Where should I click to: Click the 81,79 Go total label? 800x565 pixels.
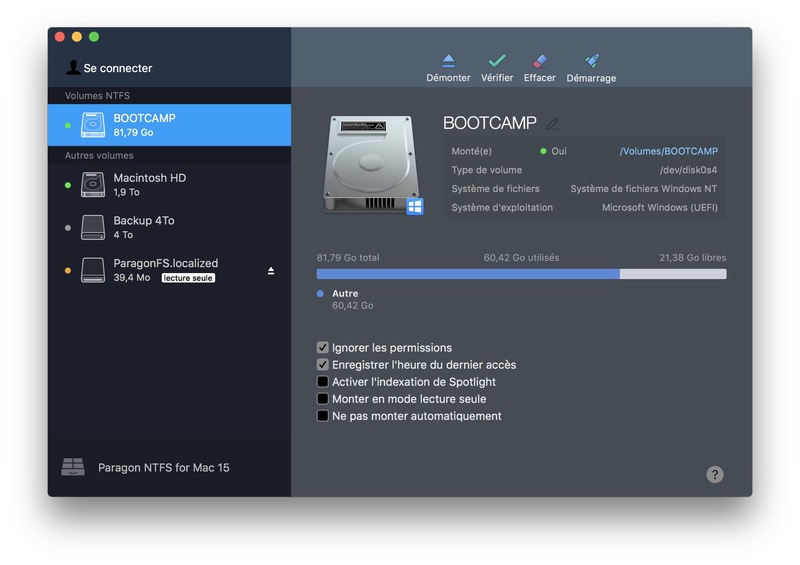[348, 258]
